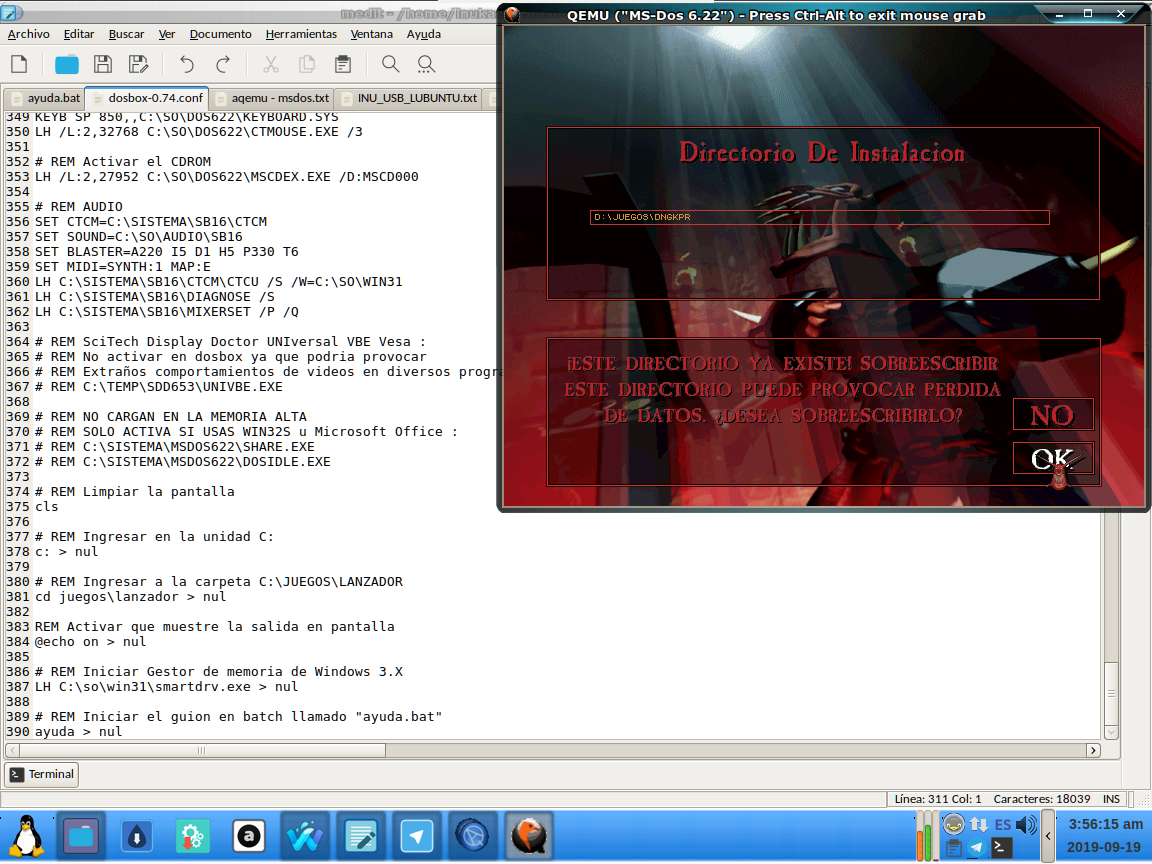
Task: Click the vertical scrollbar down arrow
Action: pyautogui.click(x=1111, y=732)
